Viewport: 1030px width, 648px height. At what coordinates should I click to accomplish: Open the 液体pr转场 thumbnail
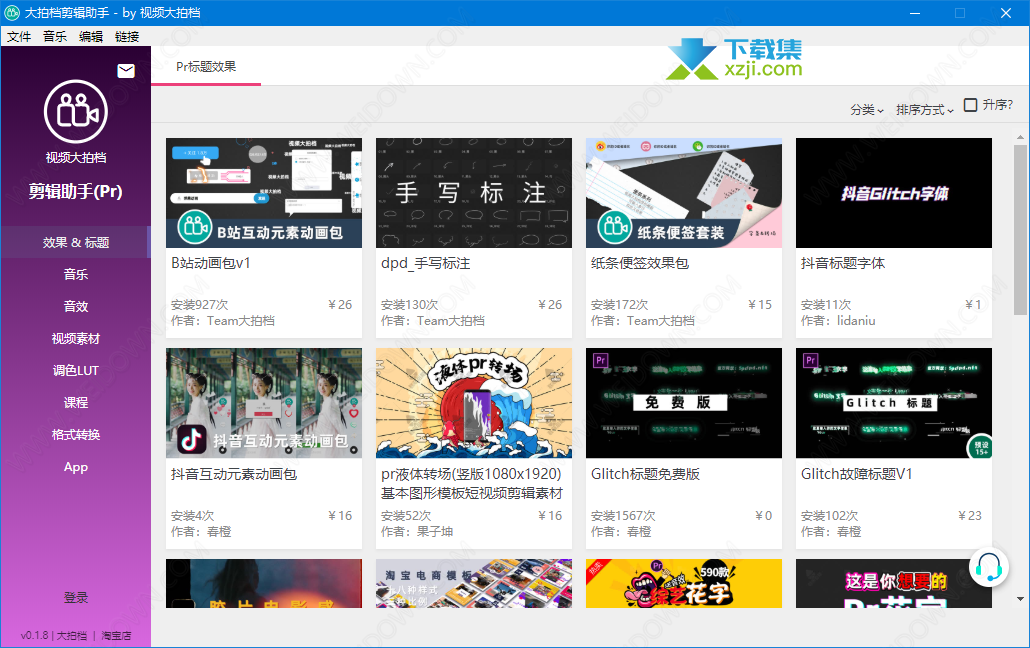tap(474, 403)
